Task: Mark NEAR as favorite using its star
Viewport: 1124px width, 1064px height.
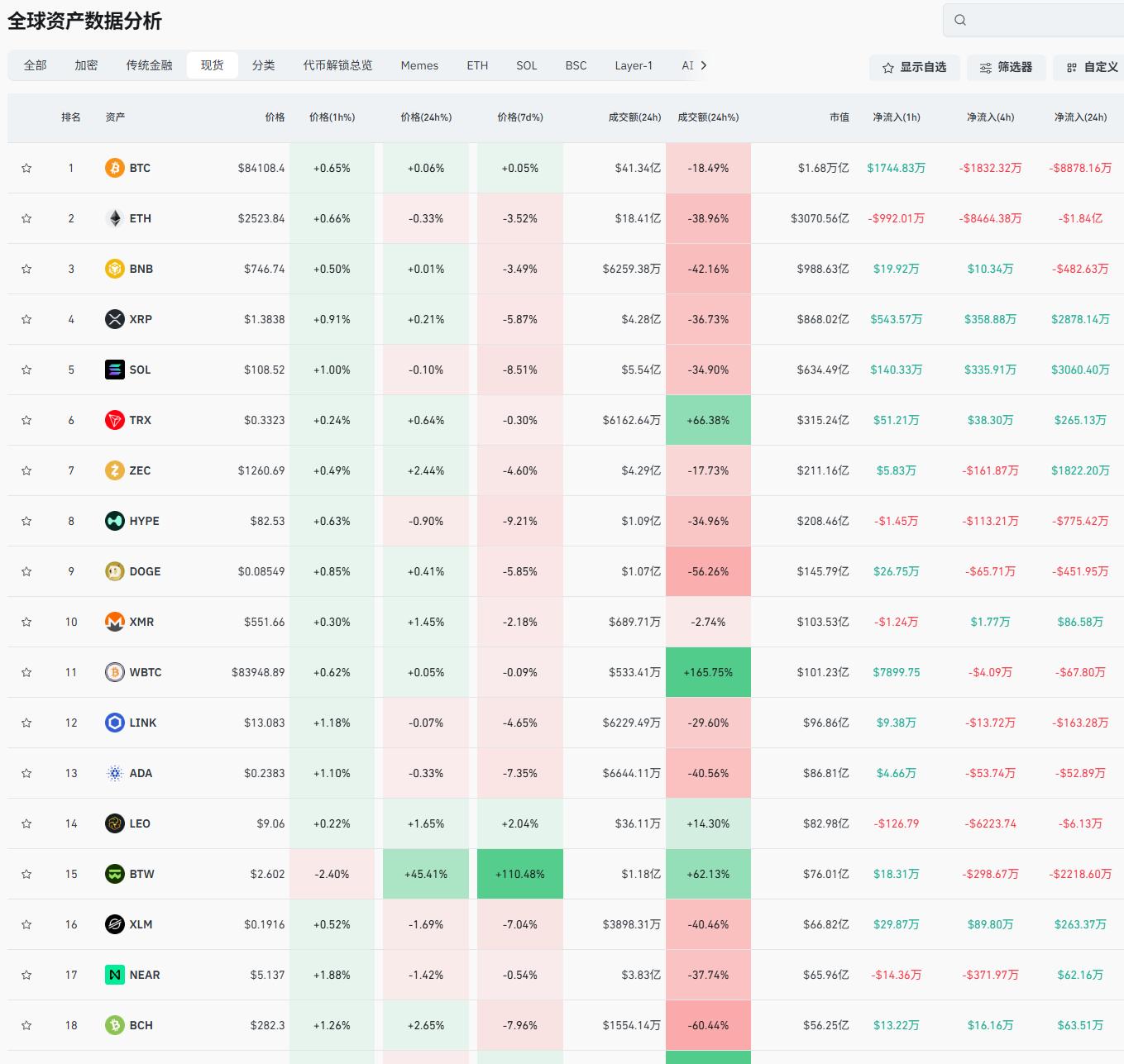Action: click(26, 975)
